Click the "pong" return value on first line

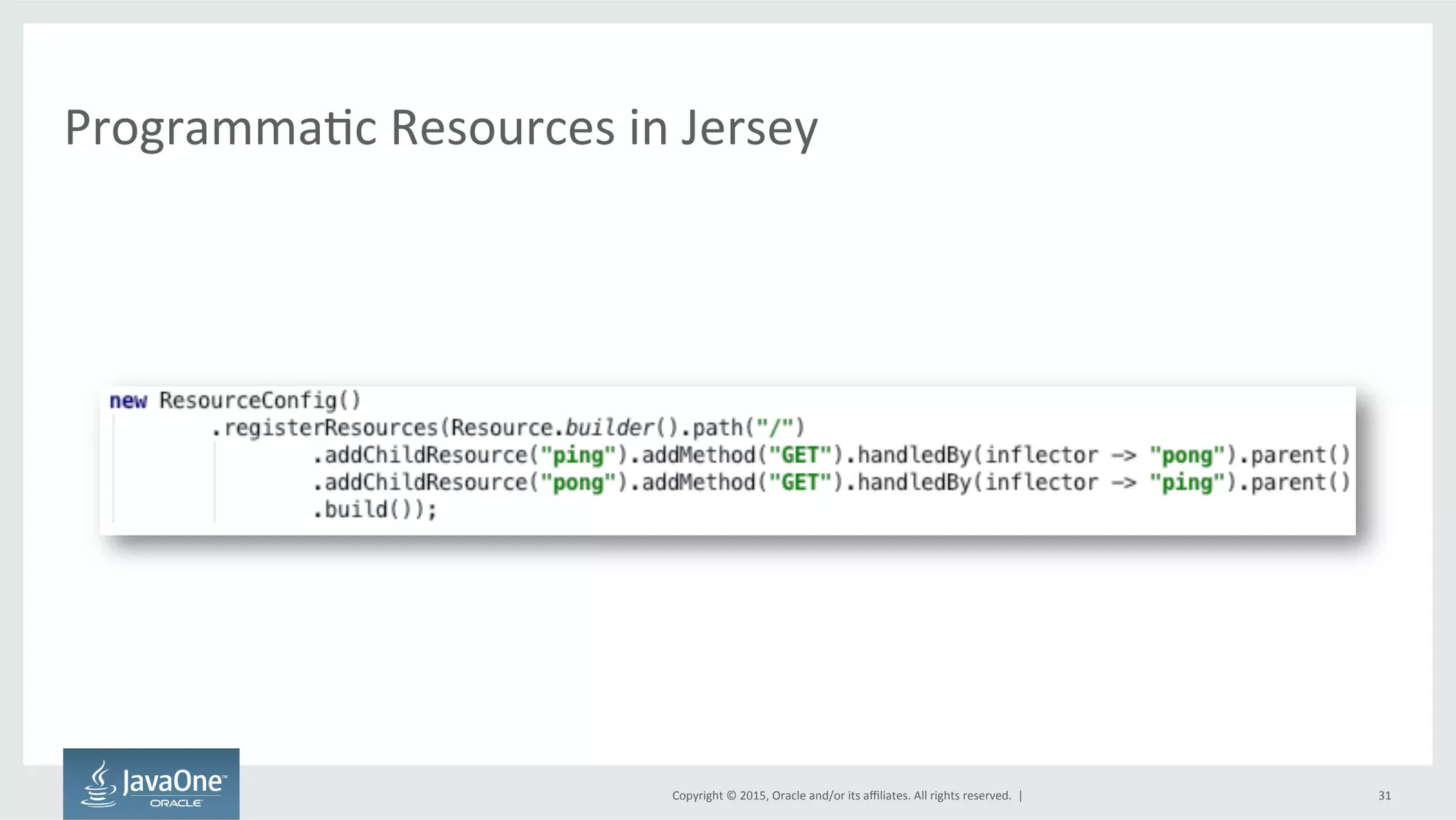[x=1186, y=455]
